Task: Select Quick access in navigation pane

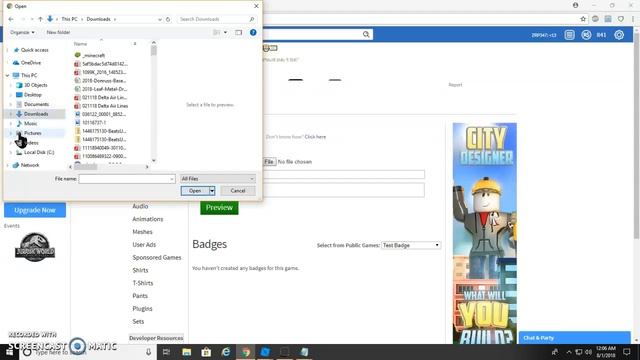Action: coord(34,50)
